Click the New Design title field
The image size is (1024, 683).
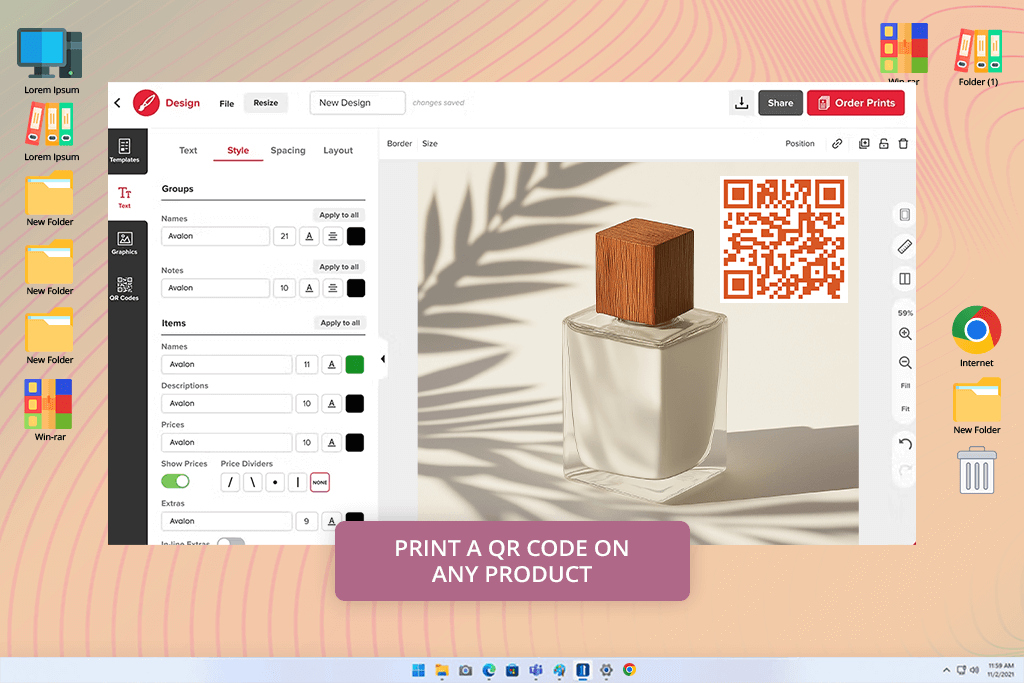[x=357, y=103]
